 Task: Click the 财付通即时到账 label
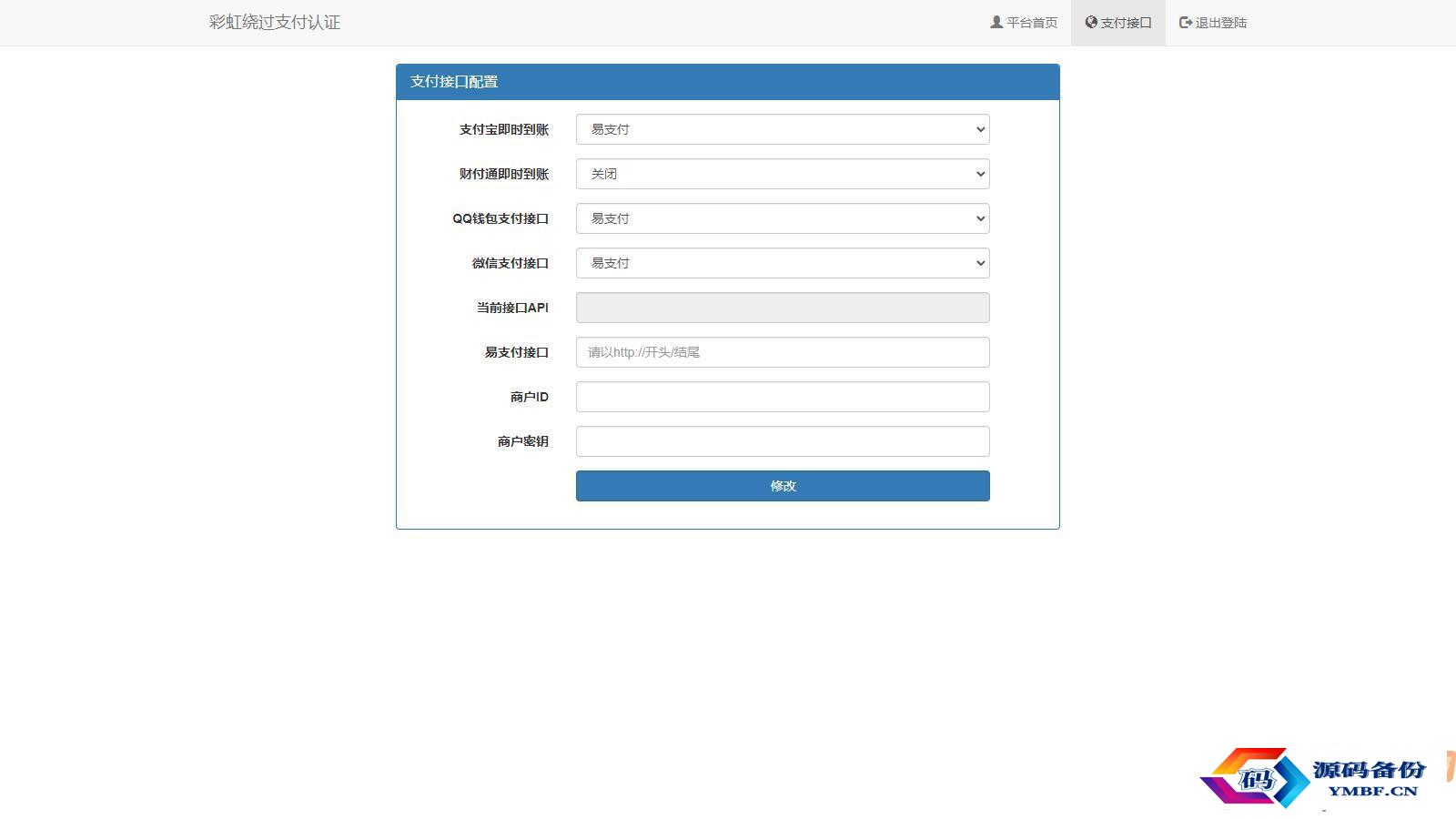504,174
